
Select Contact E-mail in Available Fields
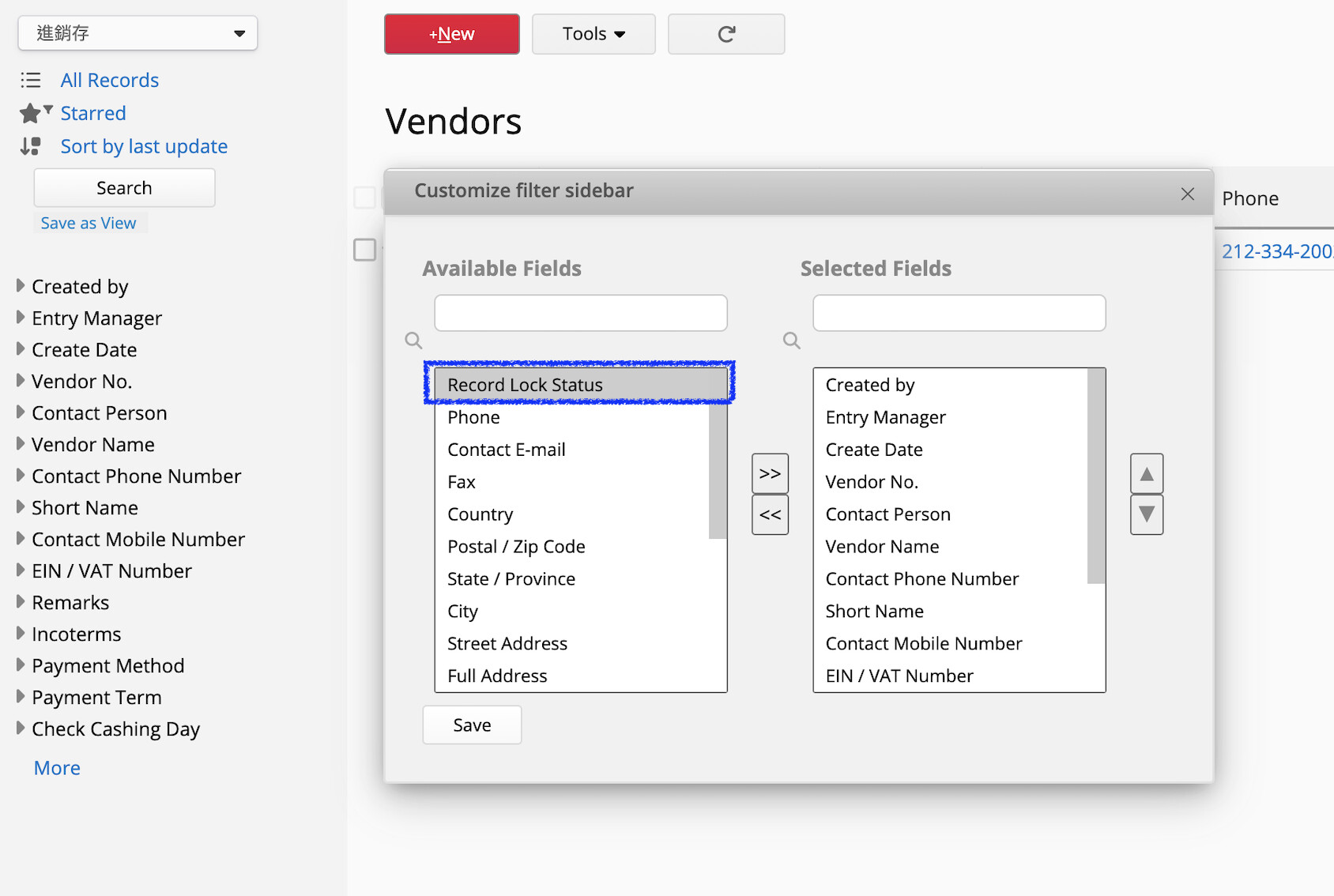pyautogui.click(x=506, y=450)
